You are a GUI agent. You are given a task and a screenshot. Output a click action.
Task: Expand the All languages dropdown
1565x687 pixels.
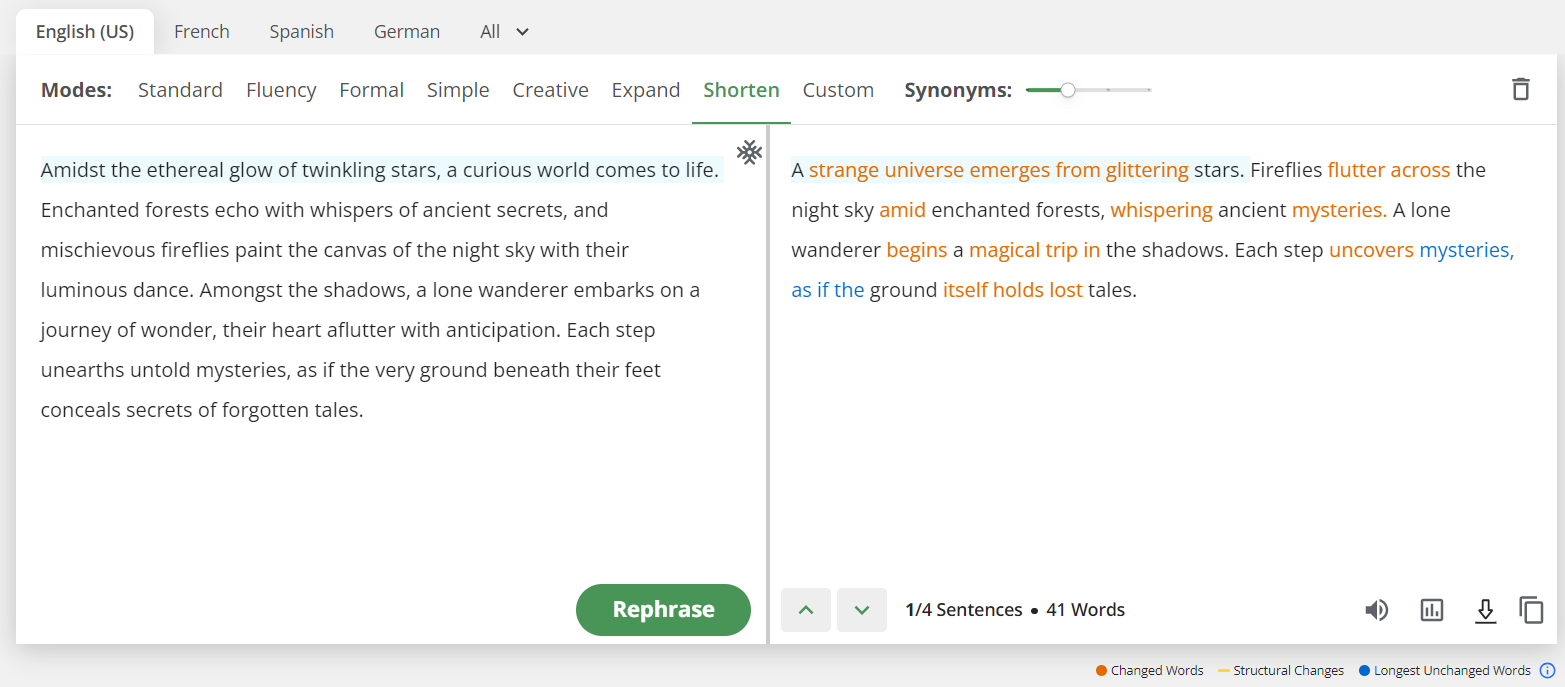click(504, 32)
